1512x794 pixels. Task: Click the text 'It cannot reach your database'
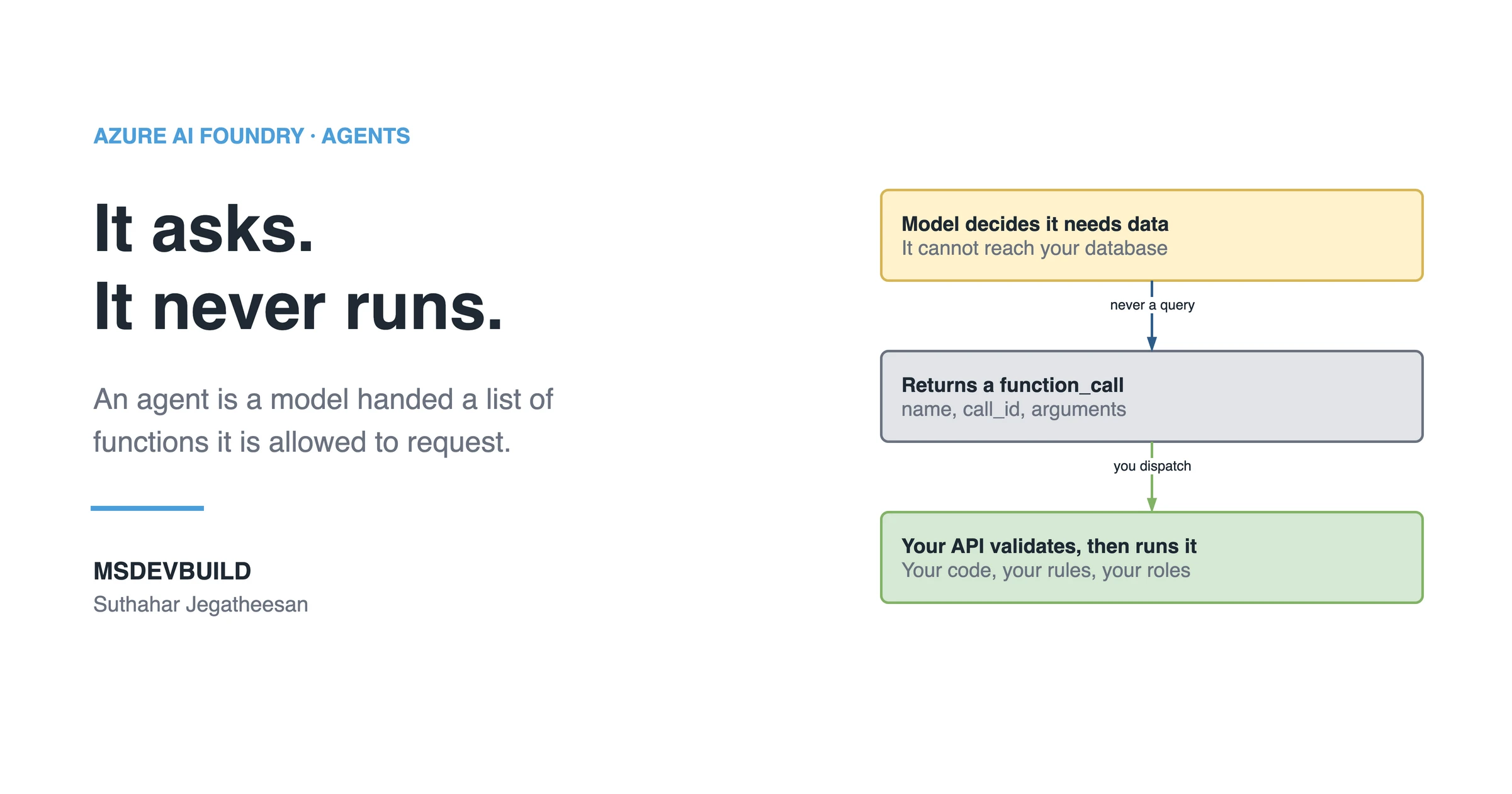pos(1034,249)
